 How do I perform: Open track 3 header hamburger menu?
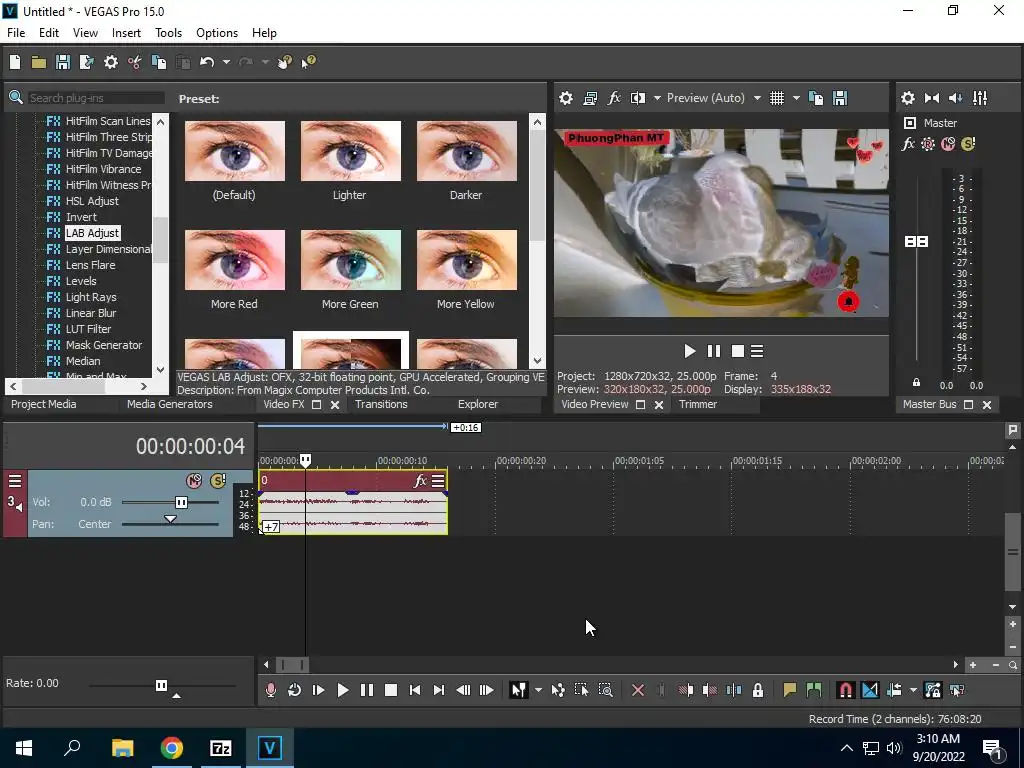coord(14,481)
